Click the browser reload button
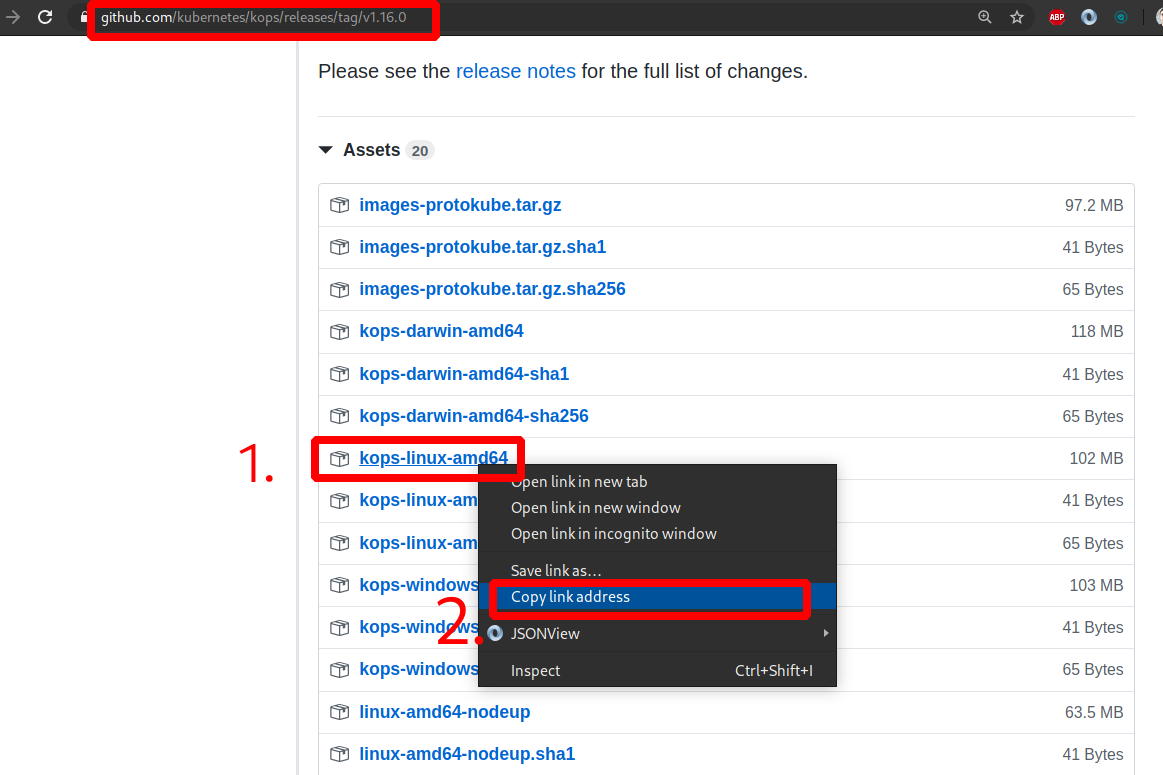 (x=45, y=16)
